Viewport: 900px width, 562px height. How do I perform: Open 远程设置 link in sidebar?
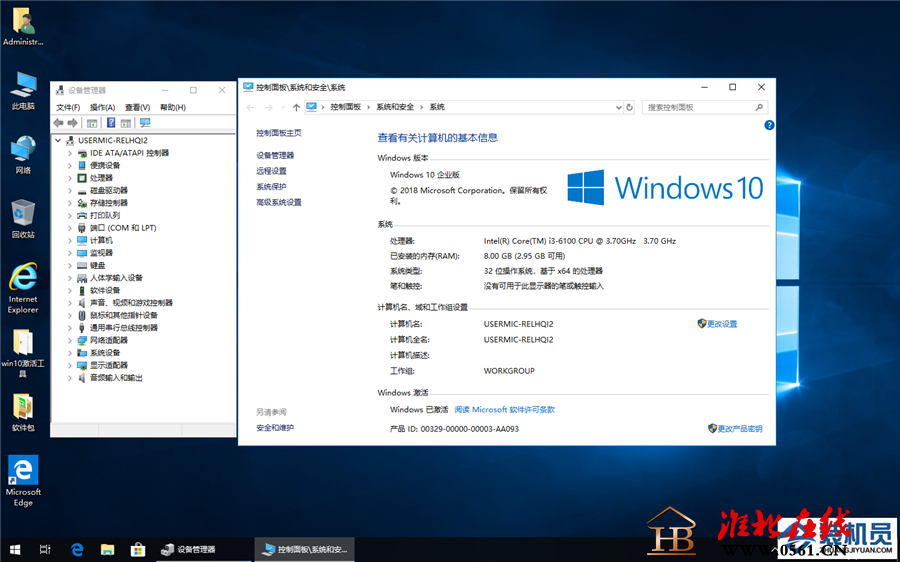(x=271, y=171)
